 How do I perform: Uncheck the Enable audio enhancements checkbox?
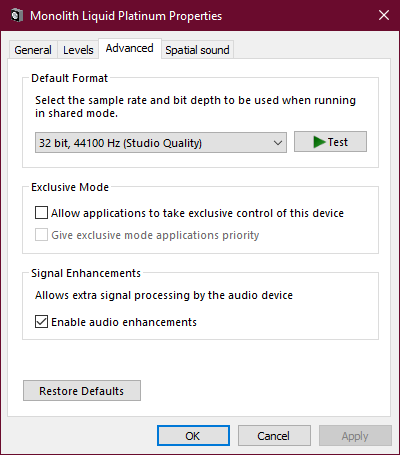[41, 322]
